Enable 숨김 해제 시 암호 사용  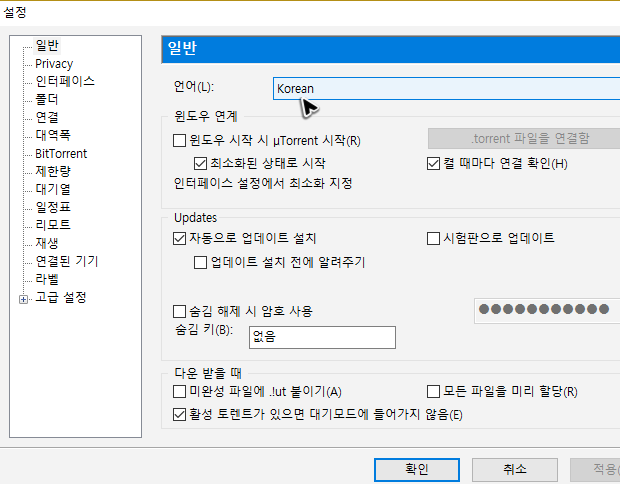coord(180,311)
